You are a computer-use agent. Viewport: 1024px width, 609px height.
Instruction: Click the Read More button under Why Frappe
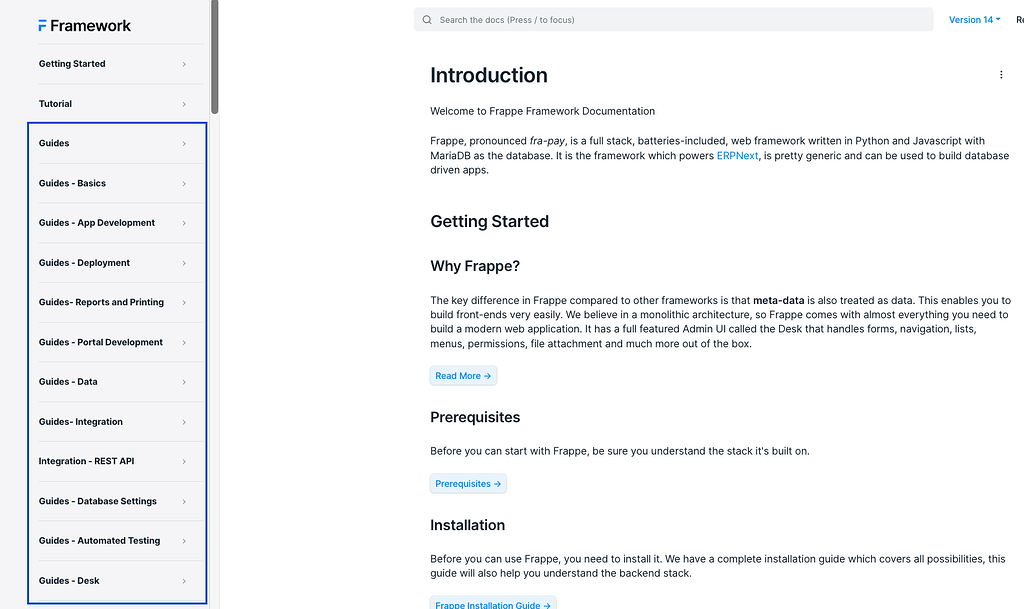(463, 375)
